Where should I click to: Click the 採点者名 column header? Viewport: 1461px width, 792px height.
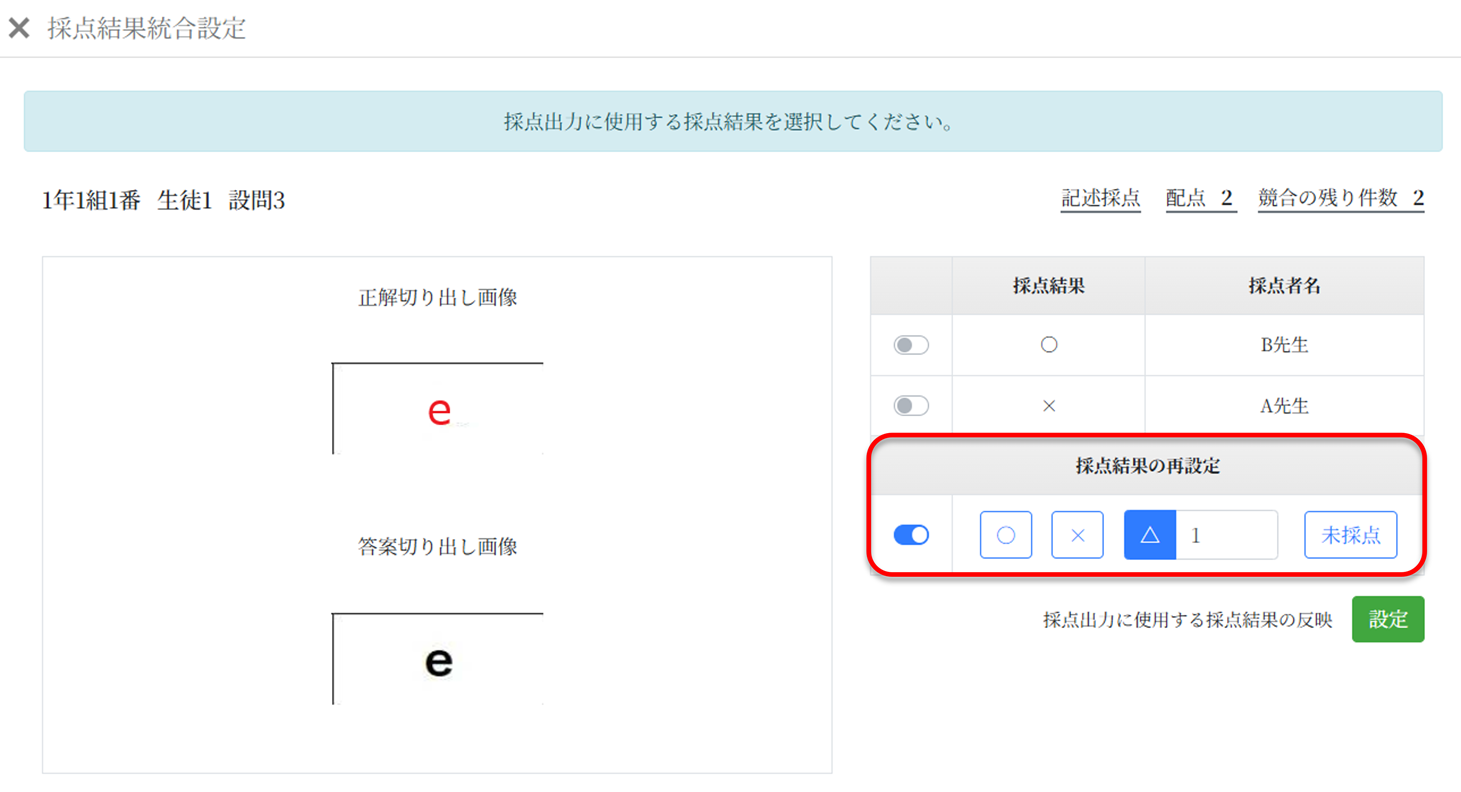(1284, 286)
